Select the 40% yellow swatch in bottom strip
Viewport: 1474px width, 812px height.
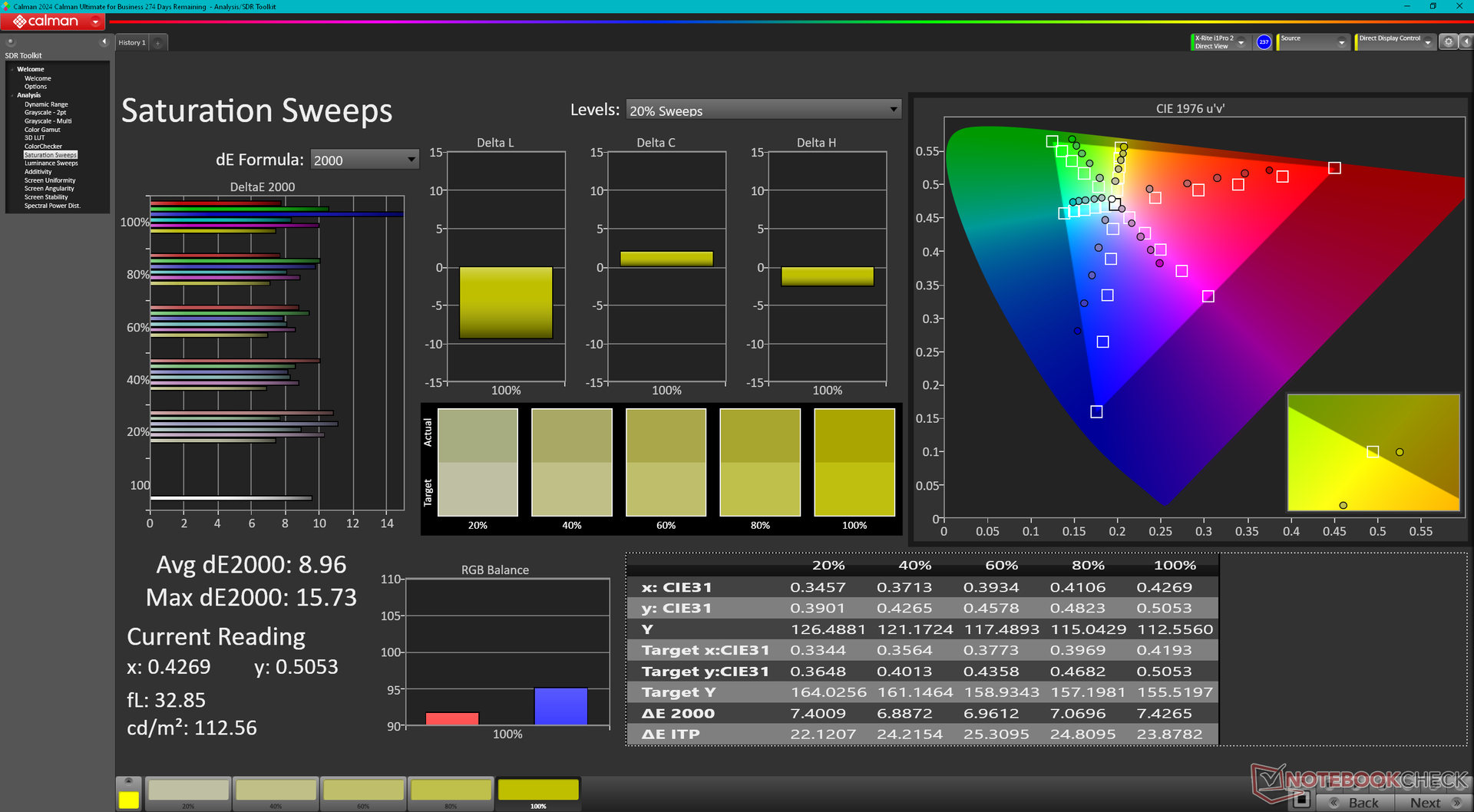276,793
